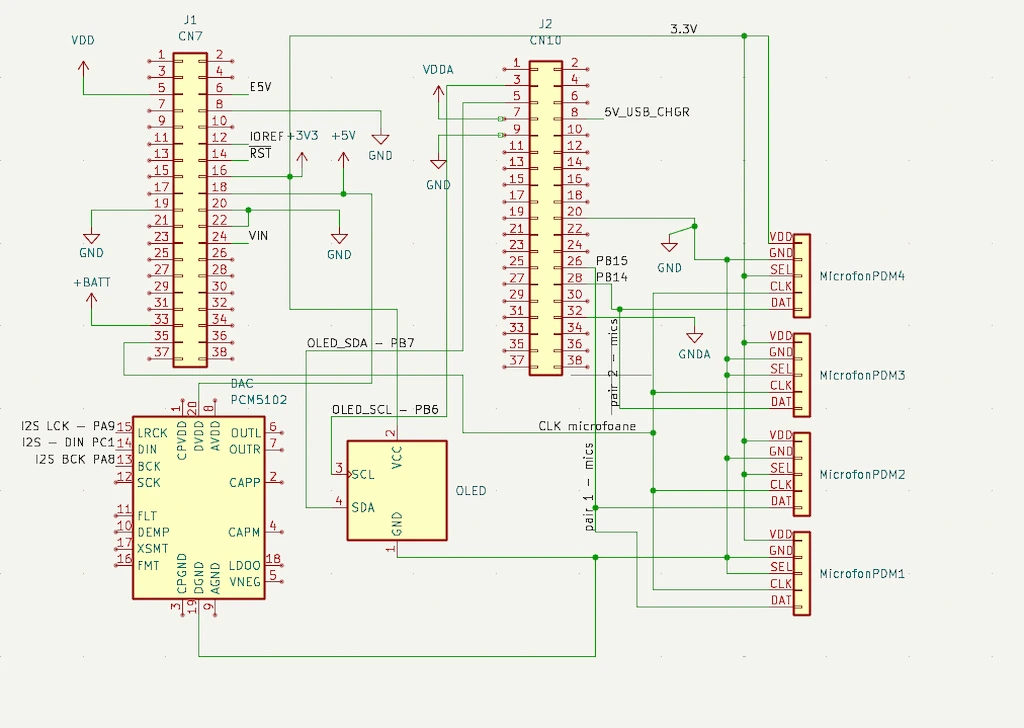
Task: Click the OLED_SDA – PB7 label
Action: (360, 343)
